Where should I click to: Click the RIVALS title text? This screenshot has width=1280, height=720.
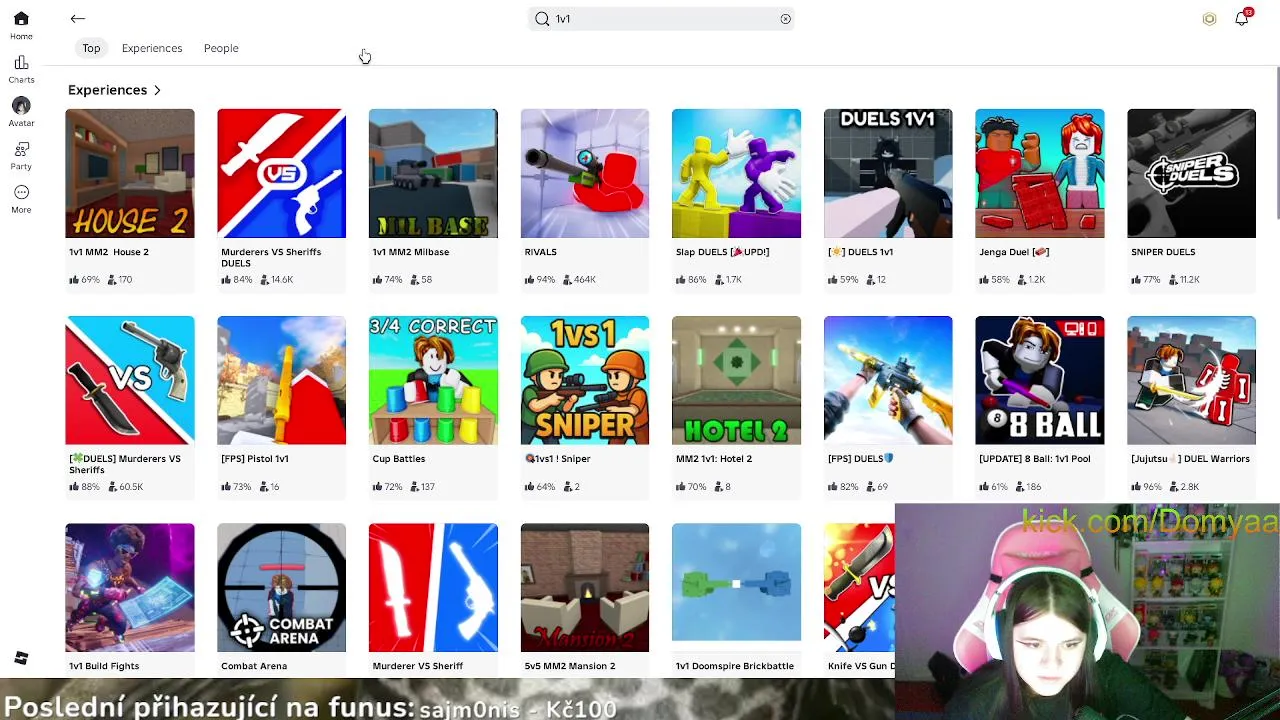coord(540,252)
